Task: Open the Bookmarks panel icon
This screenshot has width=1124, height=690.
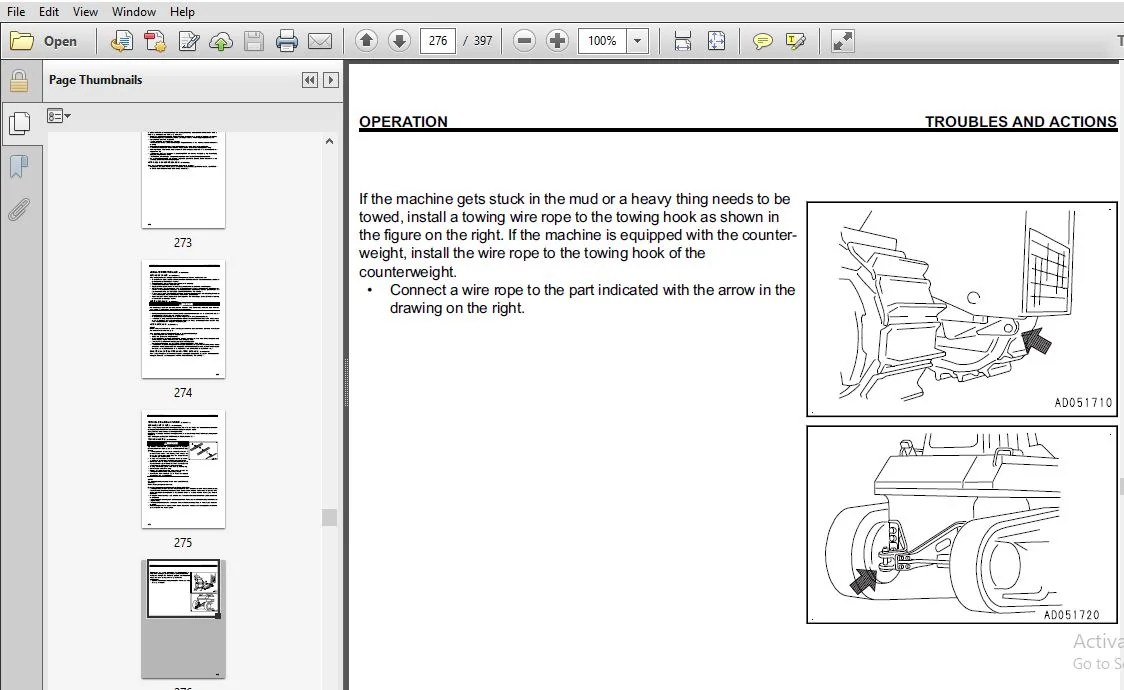Action: pyautogui.click(x=19, y=166)
